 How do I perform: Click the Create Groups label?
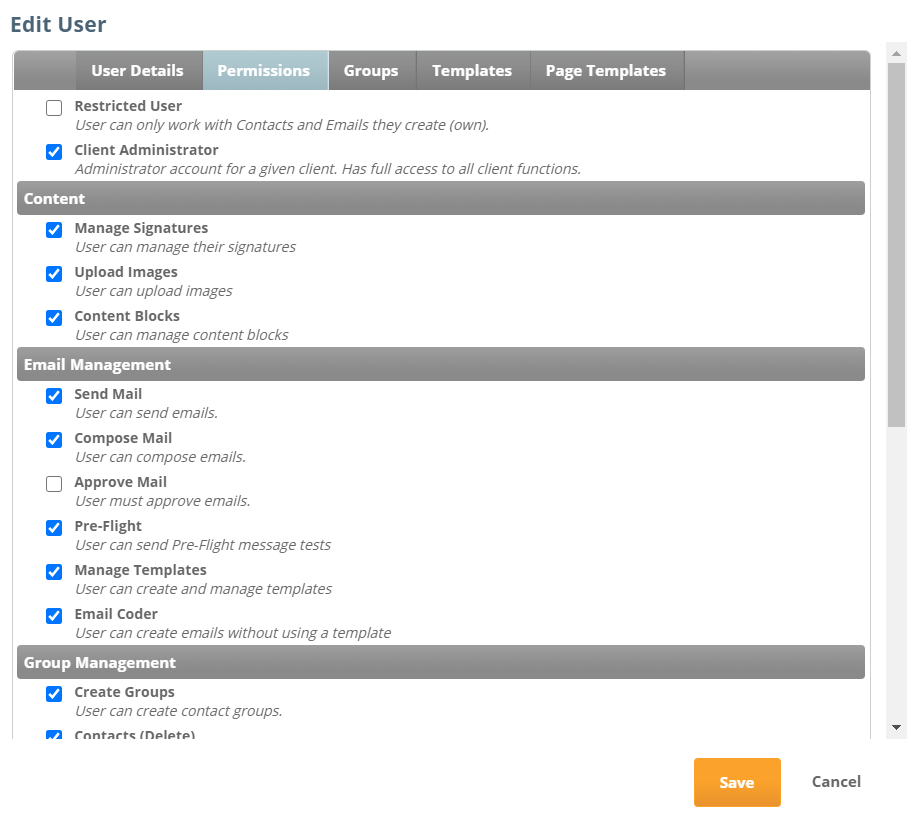coord(125,692)
